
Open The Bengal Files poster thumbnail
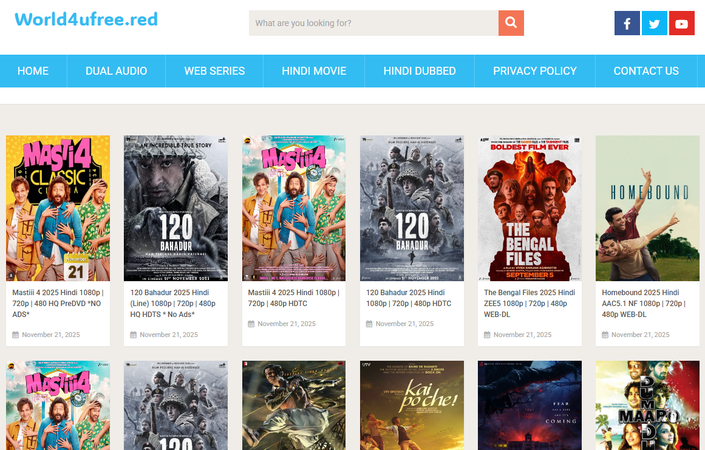click(x=530, y=208)
